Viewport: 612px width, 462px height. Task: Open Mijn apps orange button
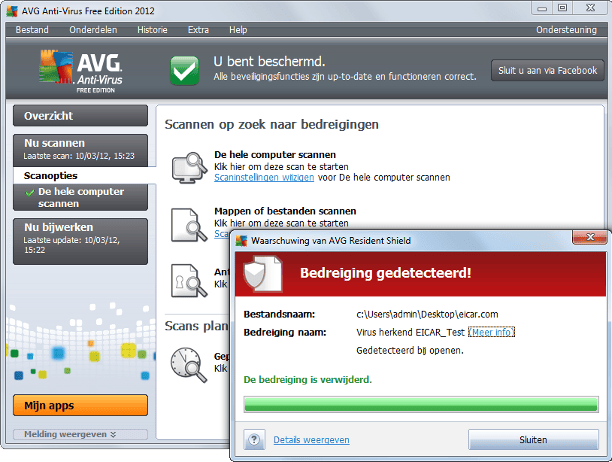coord(80,405)
